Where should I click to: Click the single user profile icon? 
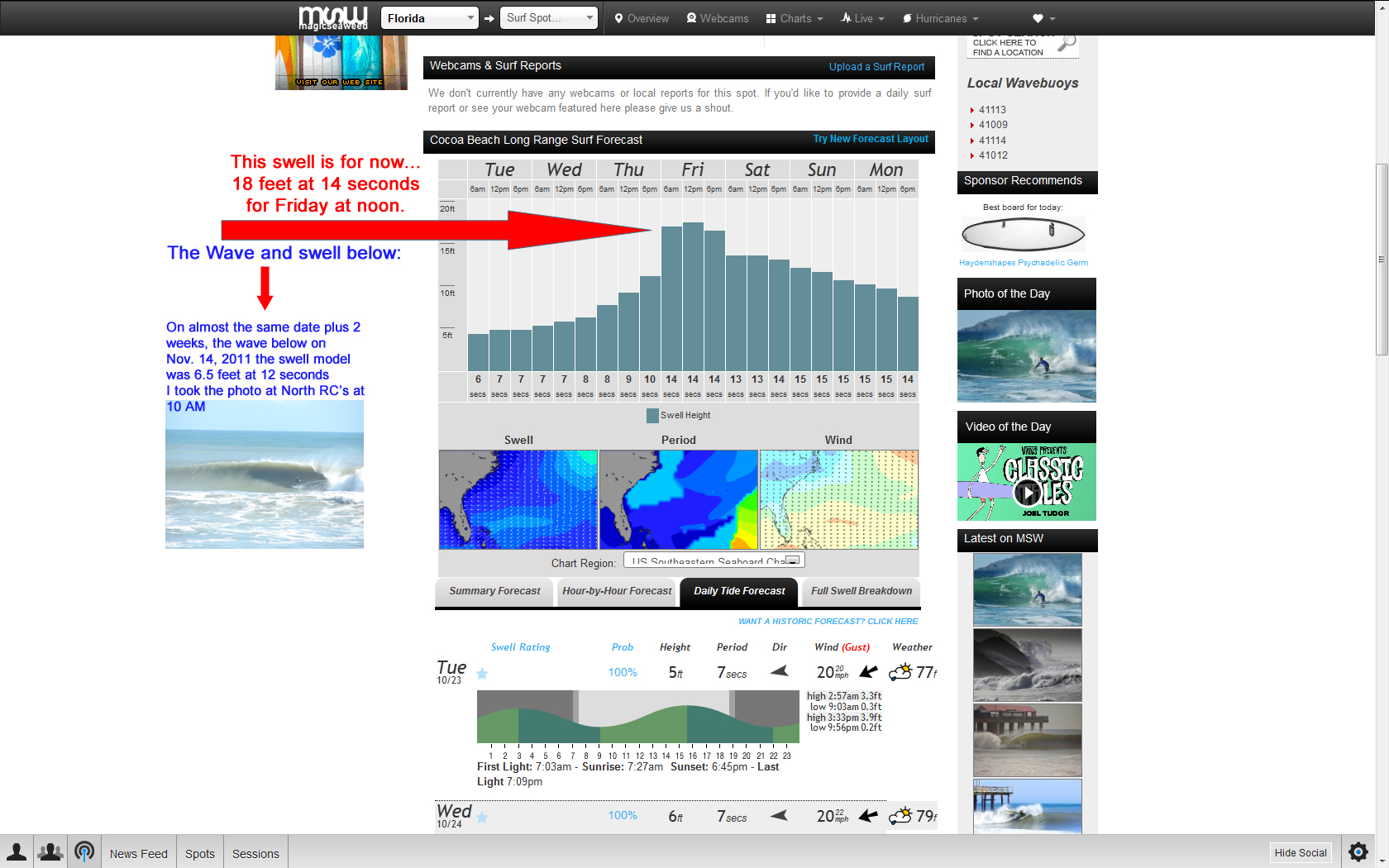17,851
